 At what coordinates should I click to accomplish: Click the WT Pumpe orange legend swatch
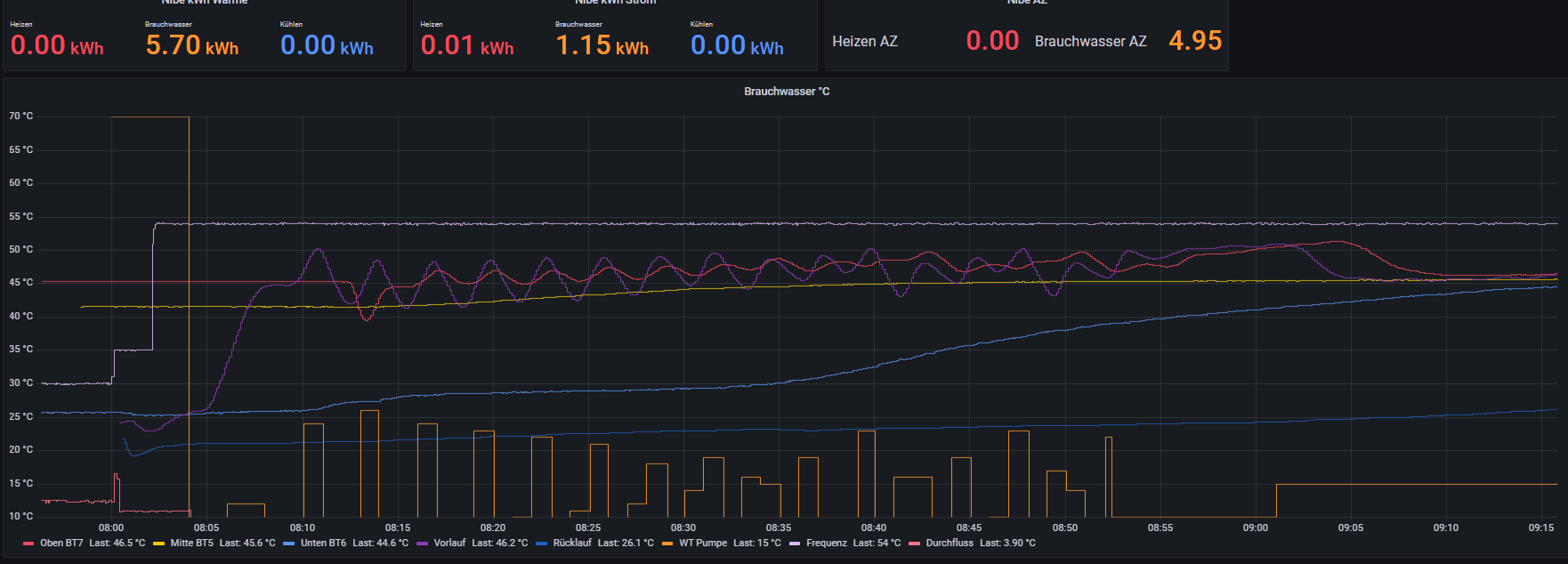click(667, 543)
